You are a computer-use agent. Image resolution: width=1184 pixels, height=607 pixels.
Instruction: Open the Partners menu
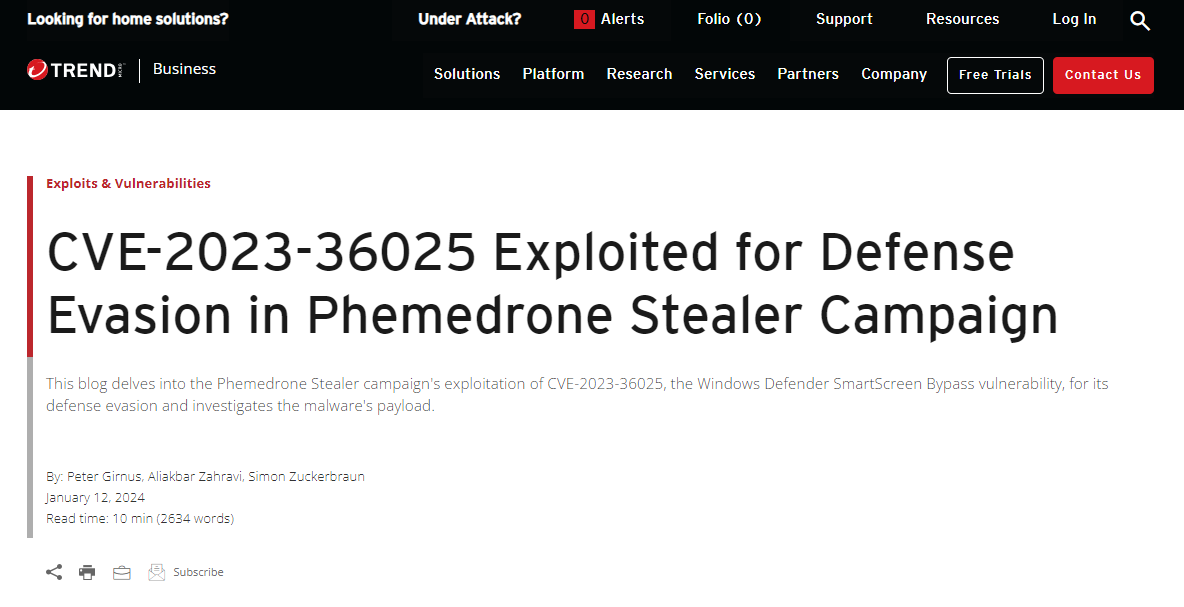[808, 74]
